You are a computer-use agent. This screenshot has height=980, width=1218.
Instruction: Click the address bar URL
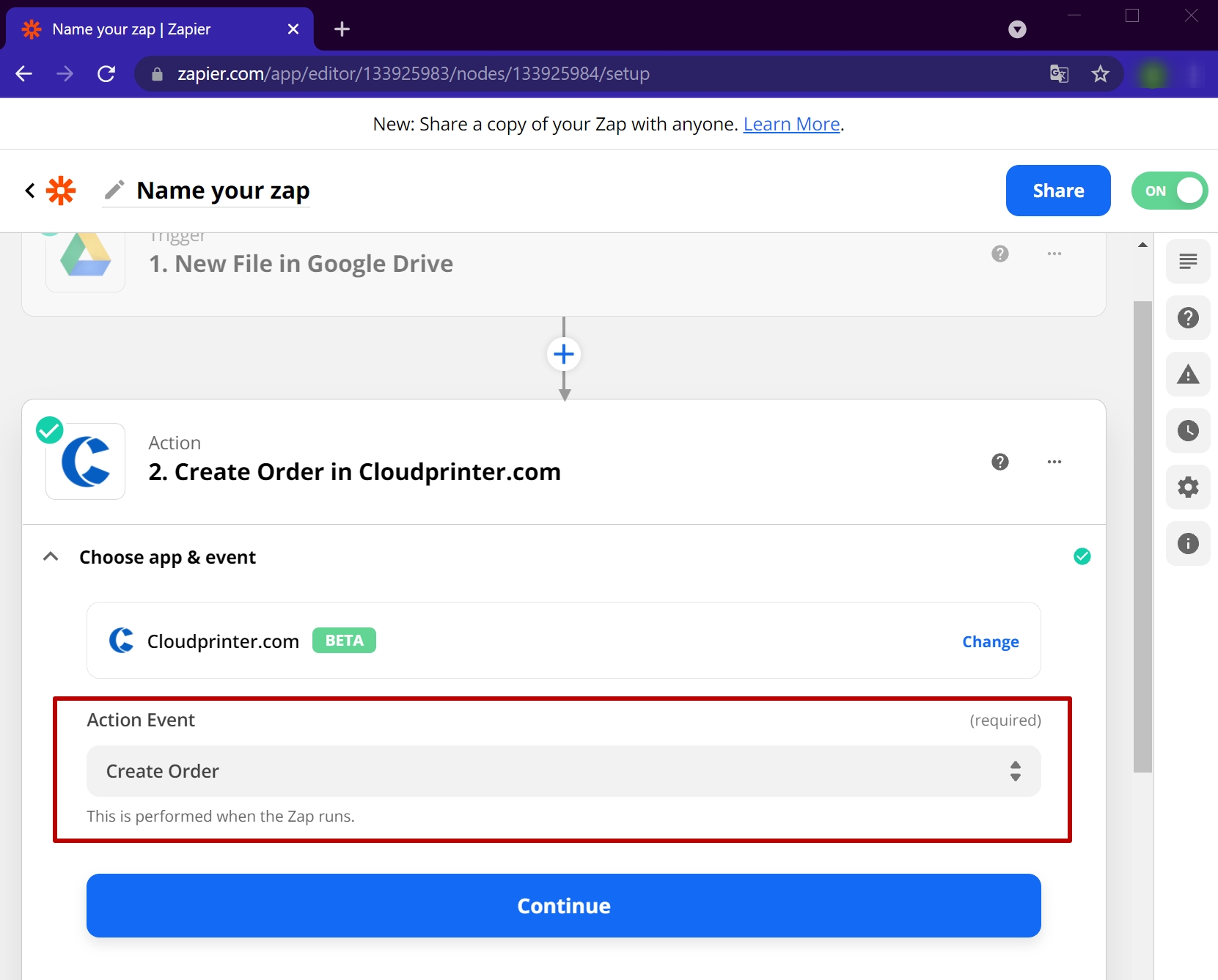coord(414,74)
